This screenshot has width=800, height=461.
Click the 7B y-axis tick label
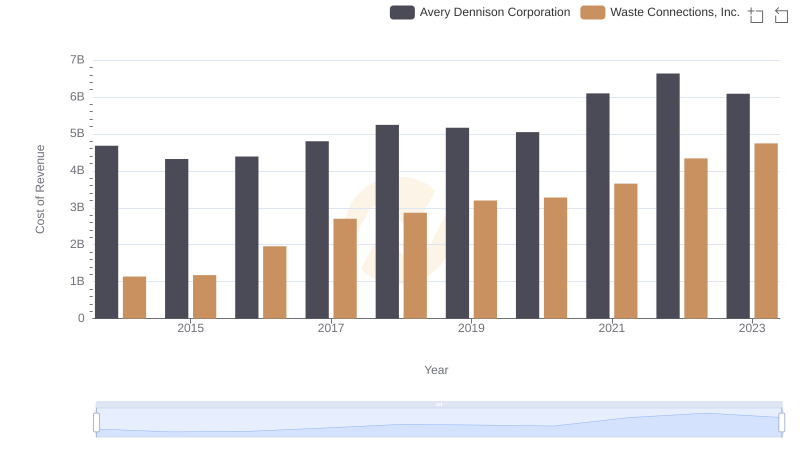[76, 61]
